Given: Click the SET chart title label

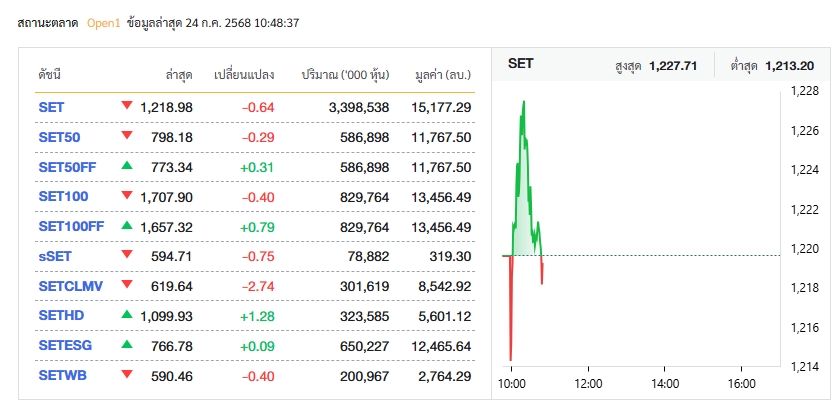Looking at the screenshot, I should click(x=521, y=63).
